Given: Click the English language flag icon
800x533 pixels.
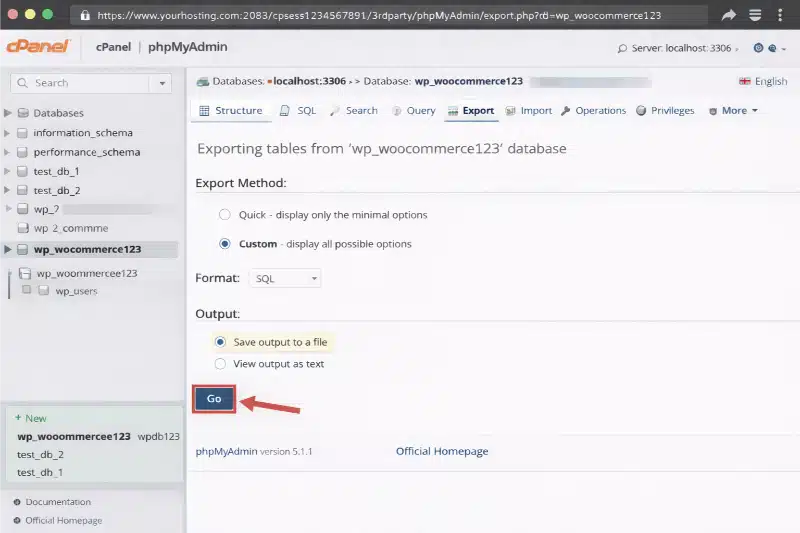Looking at the screenshot, I should (x=744, y=82).
